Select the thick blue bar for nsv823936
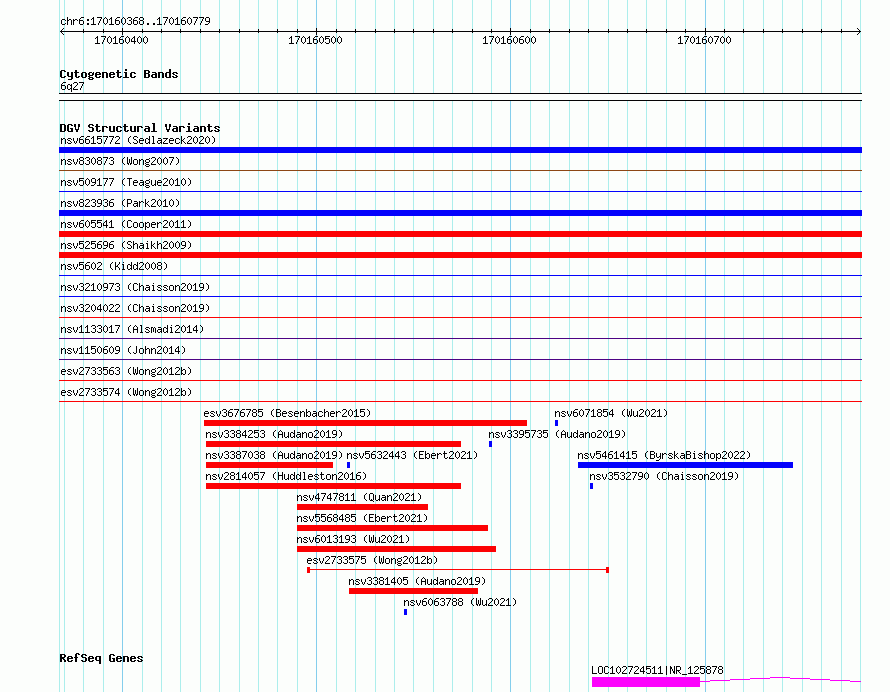 point(460,213)
